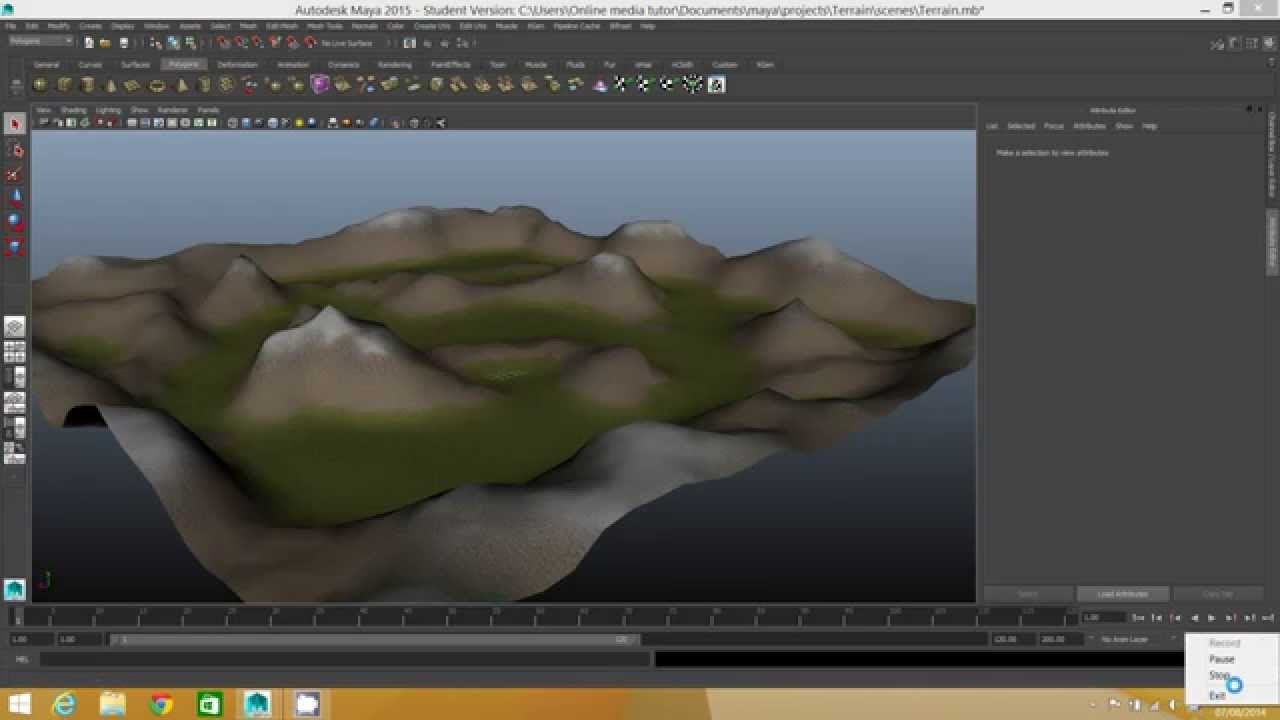Switch to single perspective view layout
This screenshot has width=1280, height=720.
pos(15,326)
